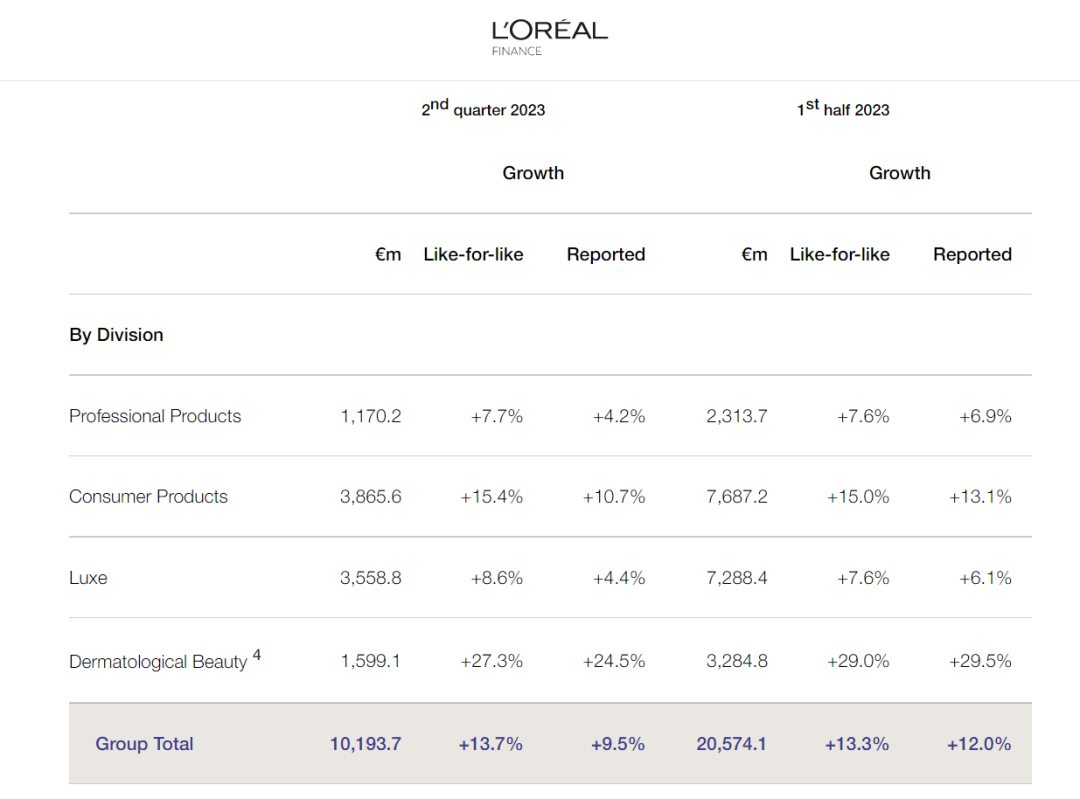Select the Dermatological Beauty +27.3% growth cell

pyautogui.click(x=491, y=661)
